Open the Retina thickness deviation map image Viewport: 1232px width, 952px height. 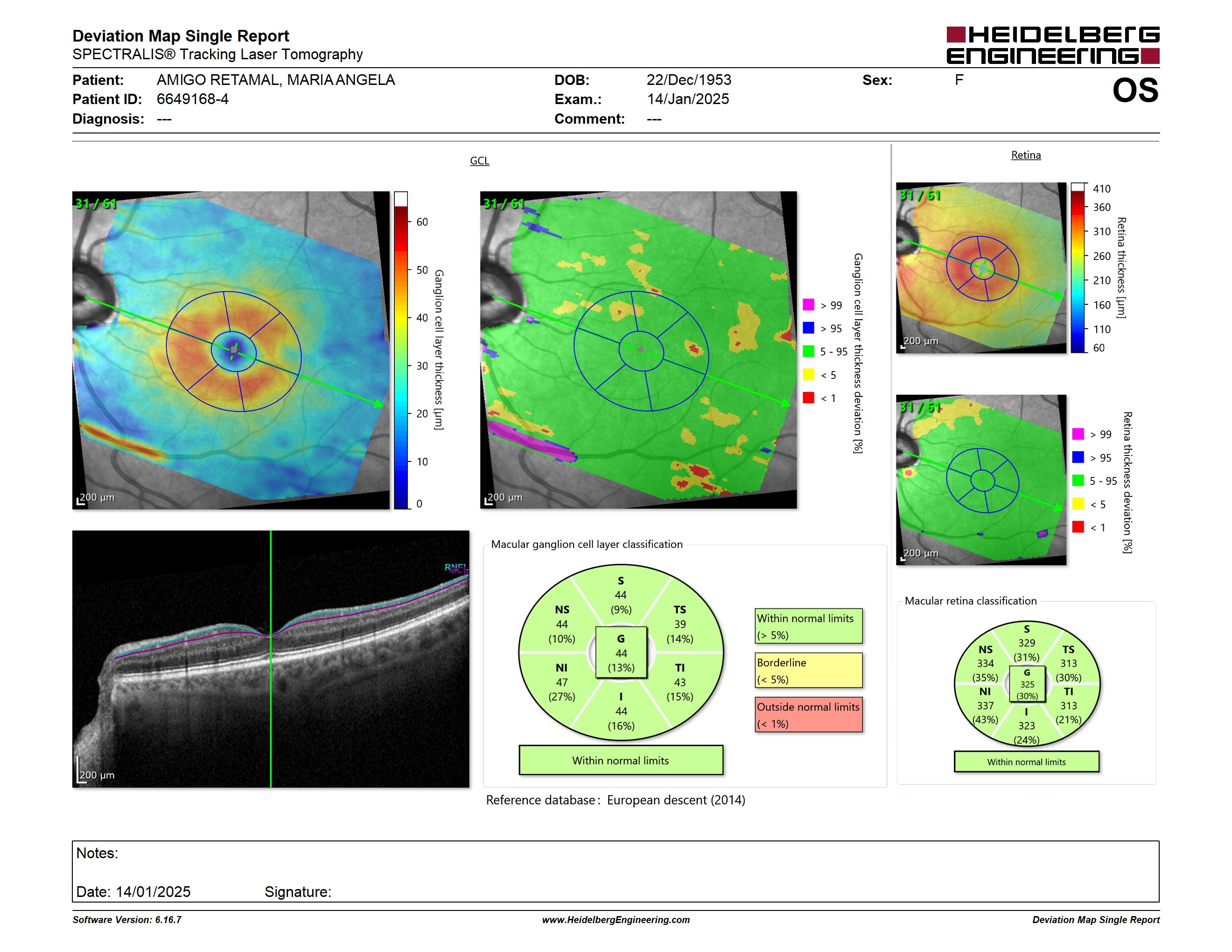[x=981, y=480]
